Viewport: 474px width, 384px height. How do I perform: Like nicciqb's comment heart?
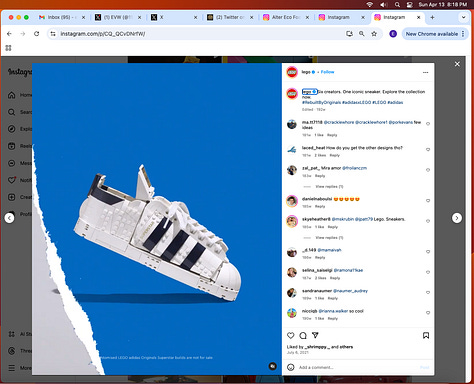[x=428, y=313]
